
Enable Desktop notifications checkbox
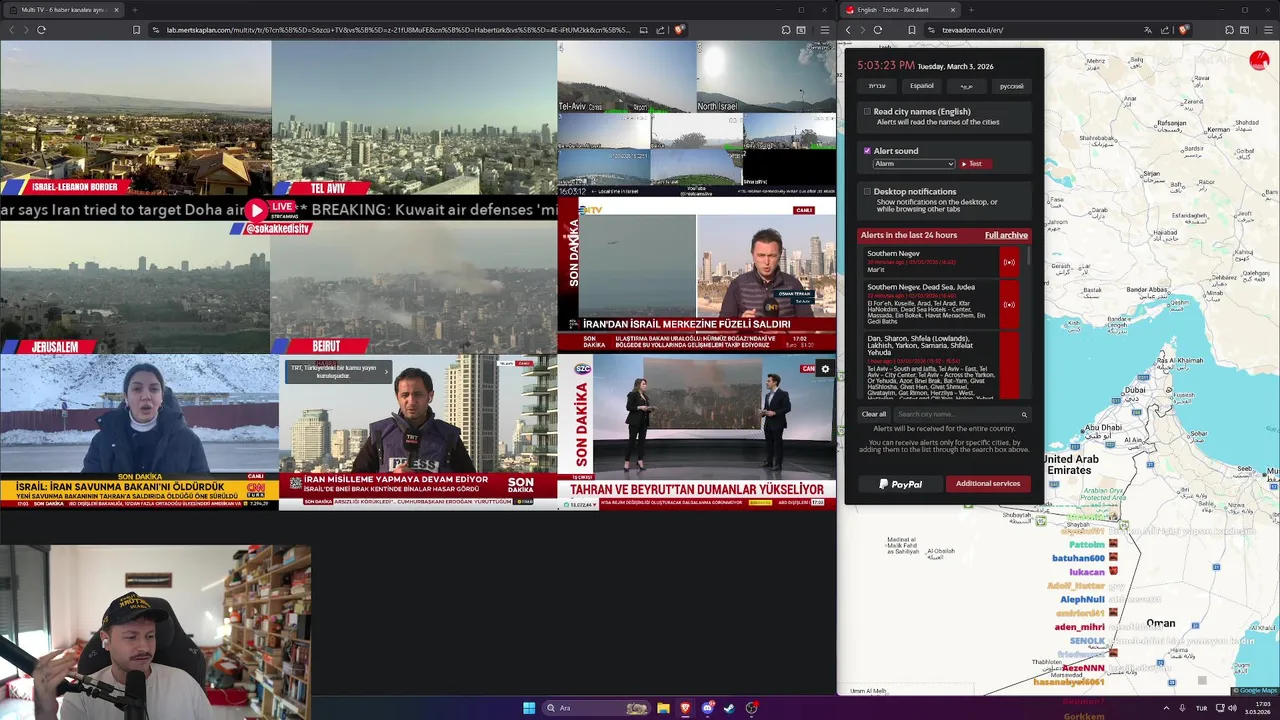(x=867, y=191)
